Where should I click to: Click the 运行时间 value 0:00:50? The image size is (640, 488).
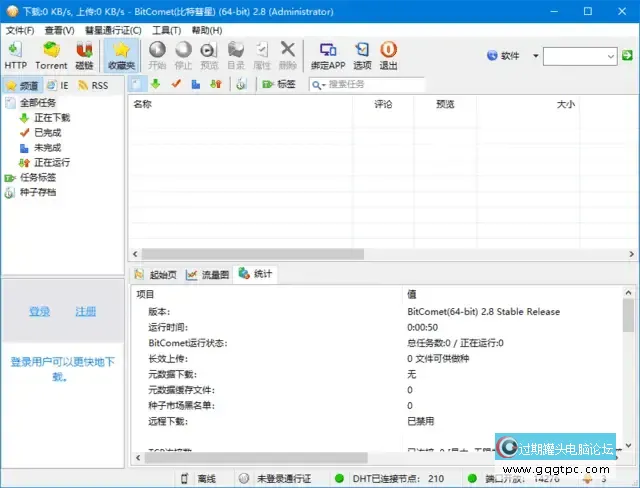pyautogui.click(x=422, y=328)
